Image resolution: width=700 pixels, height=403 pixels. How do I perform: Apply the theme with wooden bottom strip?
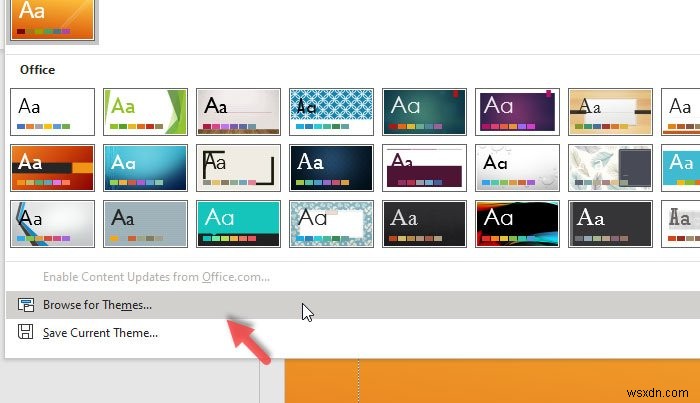tap(238, 112)
